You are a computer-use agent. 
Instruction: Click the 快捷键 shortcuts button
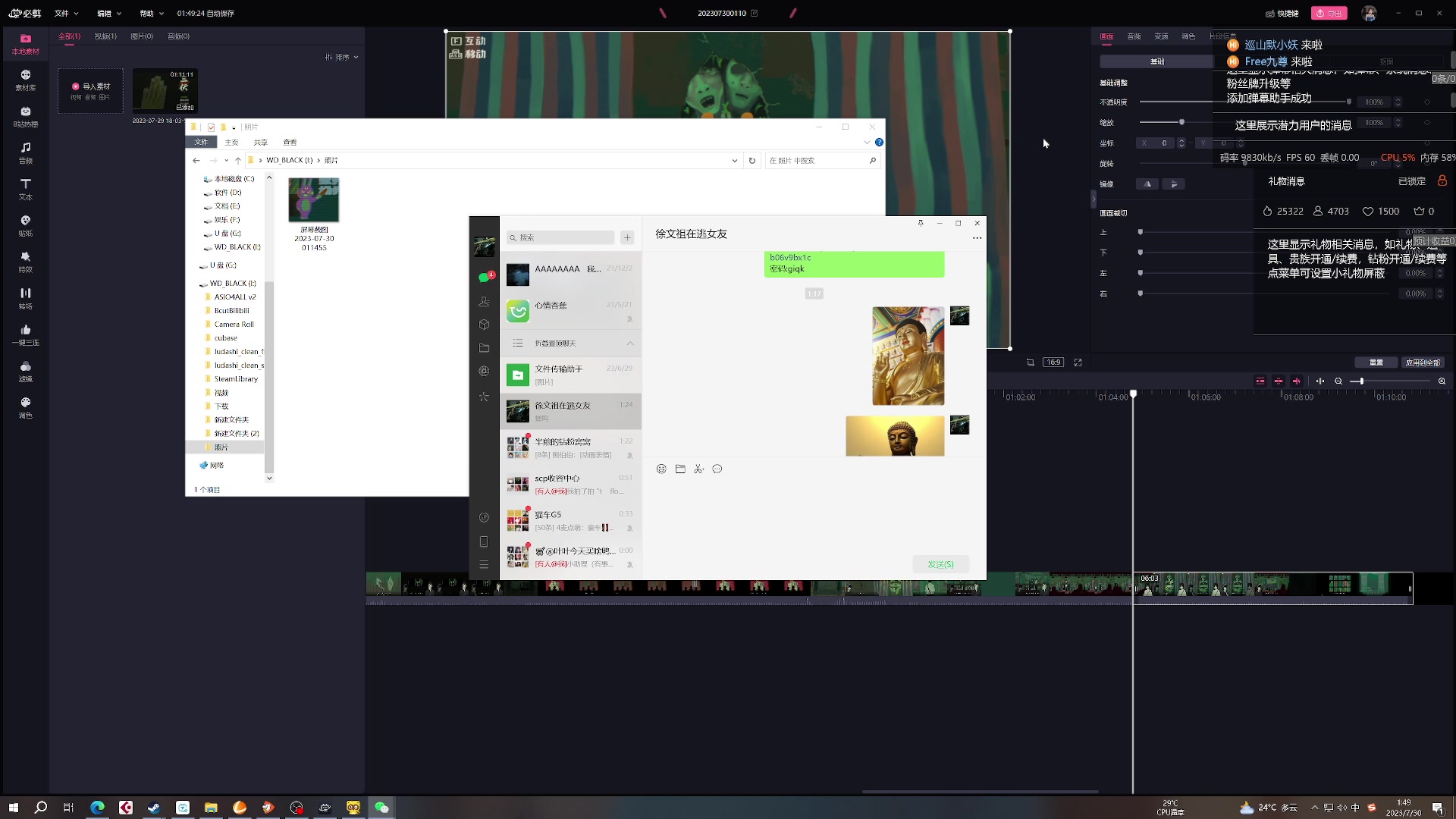pyautogui.click(x=1282, y=13)
